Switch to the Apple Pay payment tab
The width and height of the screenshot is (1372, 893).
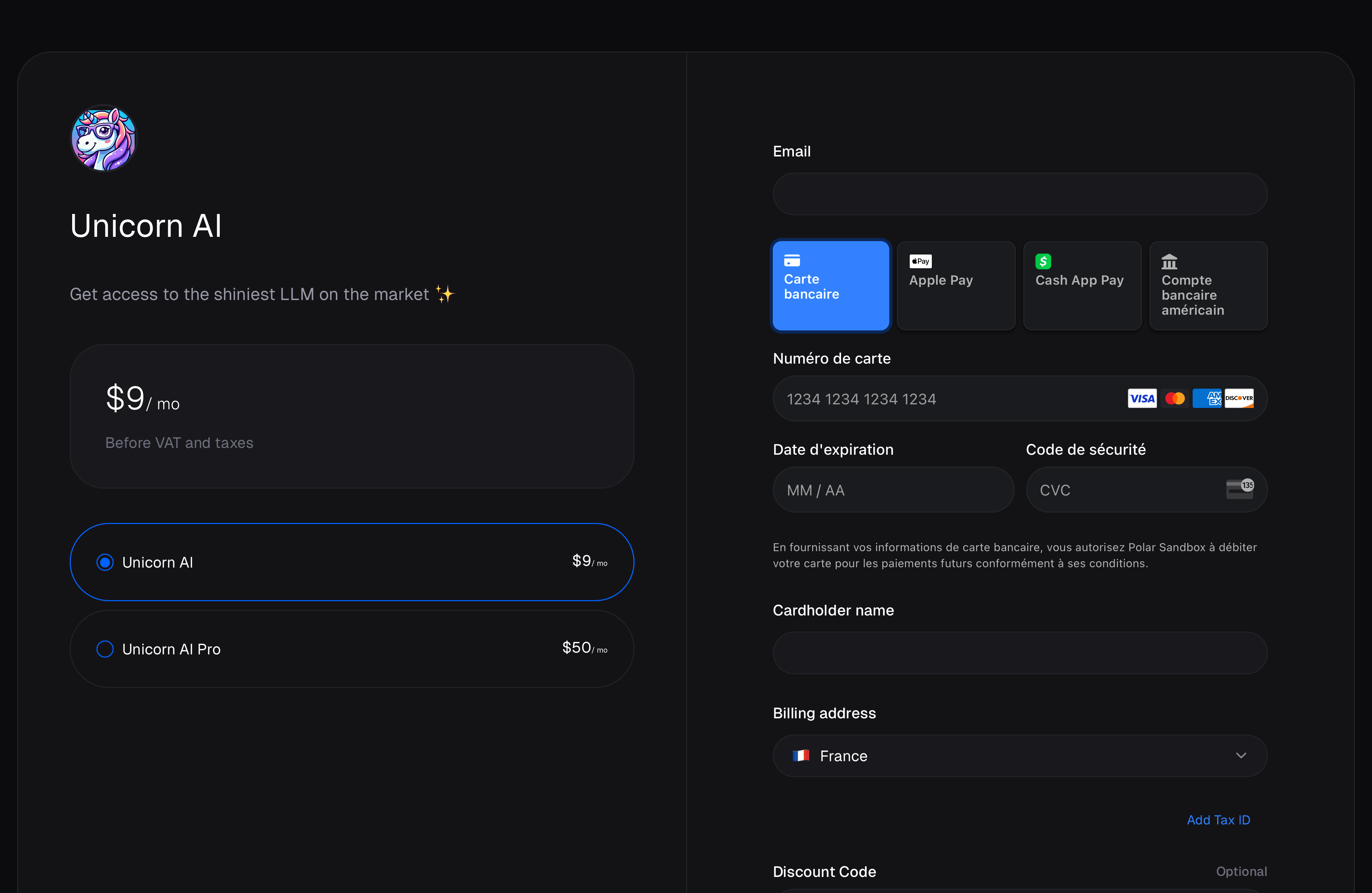[956, 285]
